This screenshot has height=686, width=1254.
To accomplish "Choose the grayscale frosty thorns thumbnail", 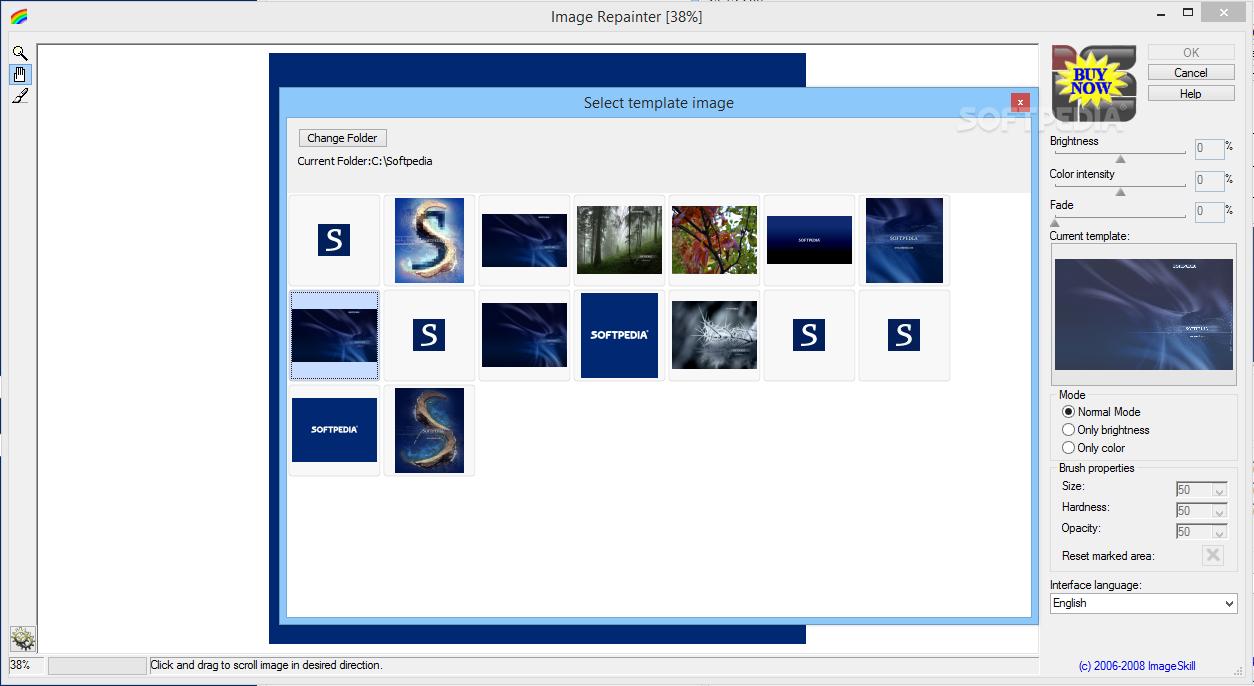I will coord(714,335).
